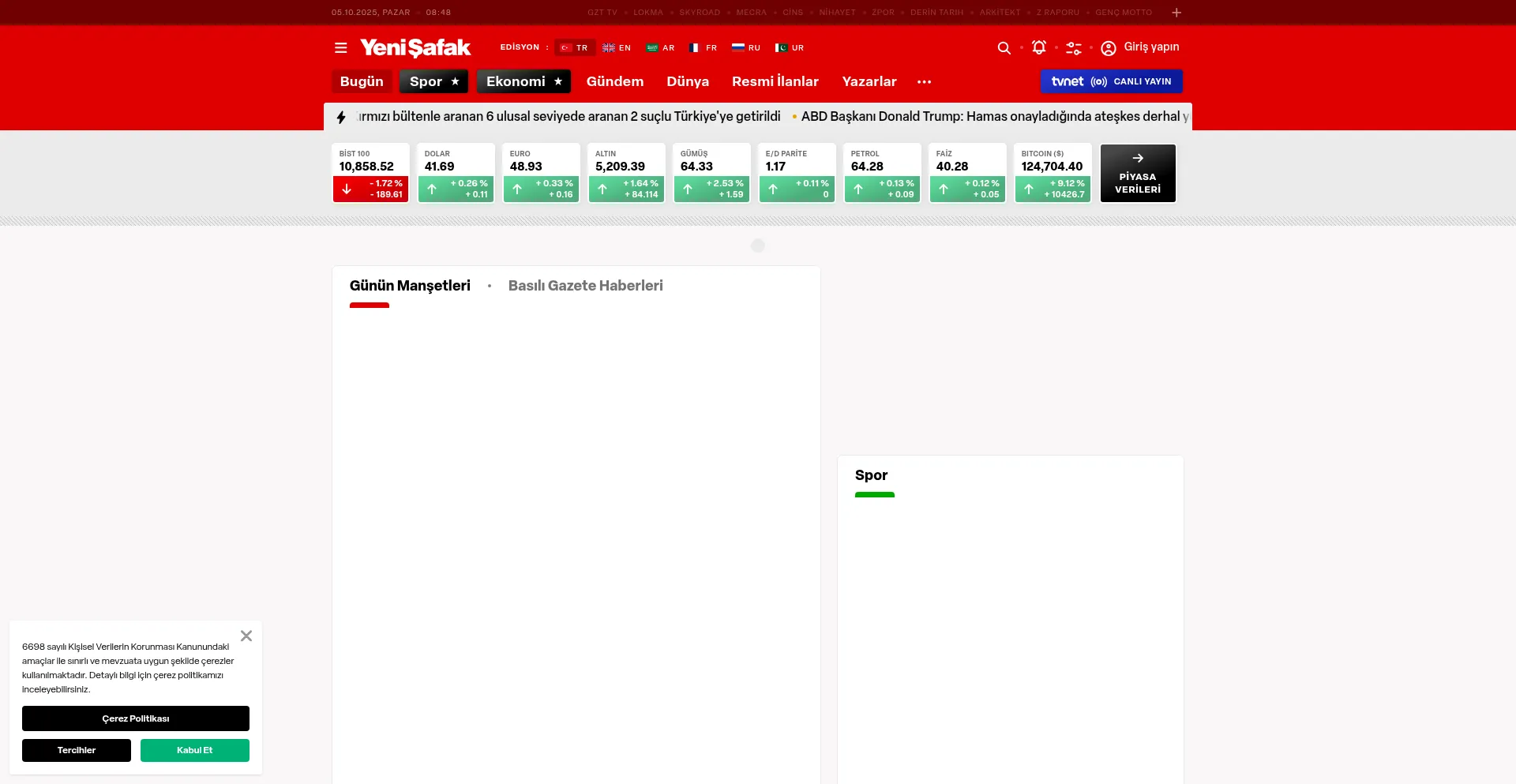Switch edition to EN
Image resolution: width=1516 pixels, height=784 pixels.
coord(617,48)
